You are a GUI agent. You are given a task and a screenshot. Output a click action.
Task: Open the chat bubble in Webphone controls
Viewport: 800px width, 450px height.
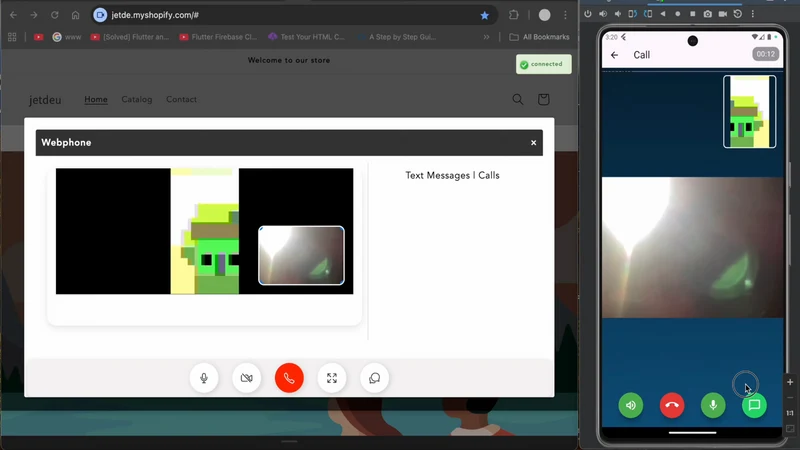(x=374, y=378)
